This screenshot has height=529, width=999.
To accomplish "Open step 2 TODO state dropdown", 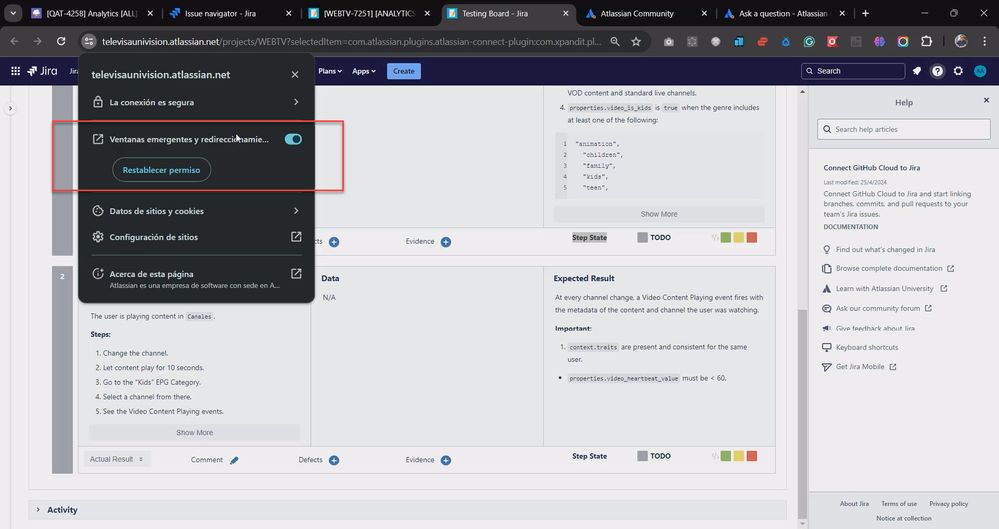I will tap(654, 456).
